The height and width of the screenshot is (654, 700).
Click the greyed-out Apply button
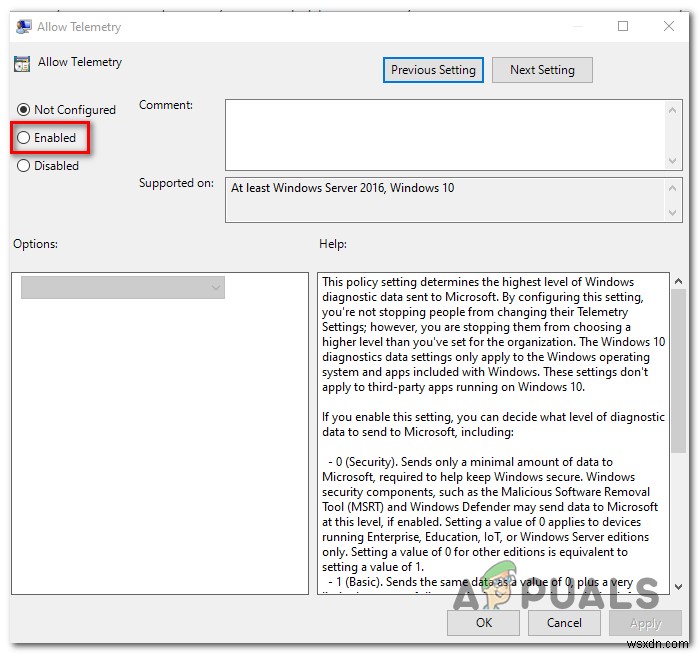click(x=646, y=622)
